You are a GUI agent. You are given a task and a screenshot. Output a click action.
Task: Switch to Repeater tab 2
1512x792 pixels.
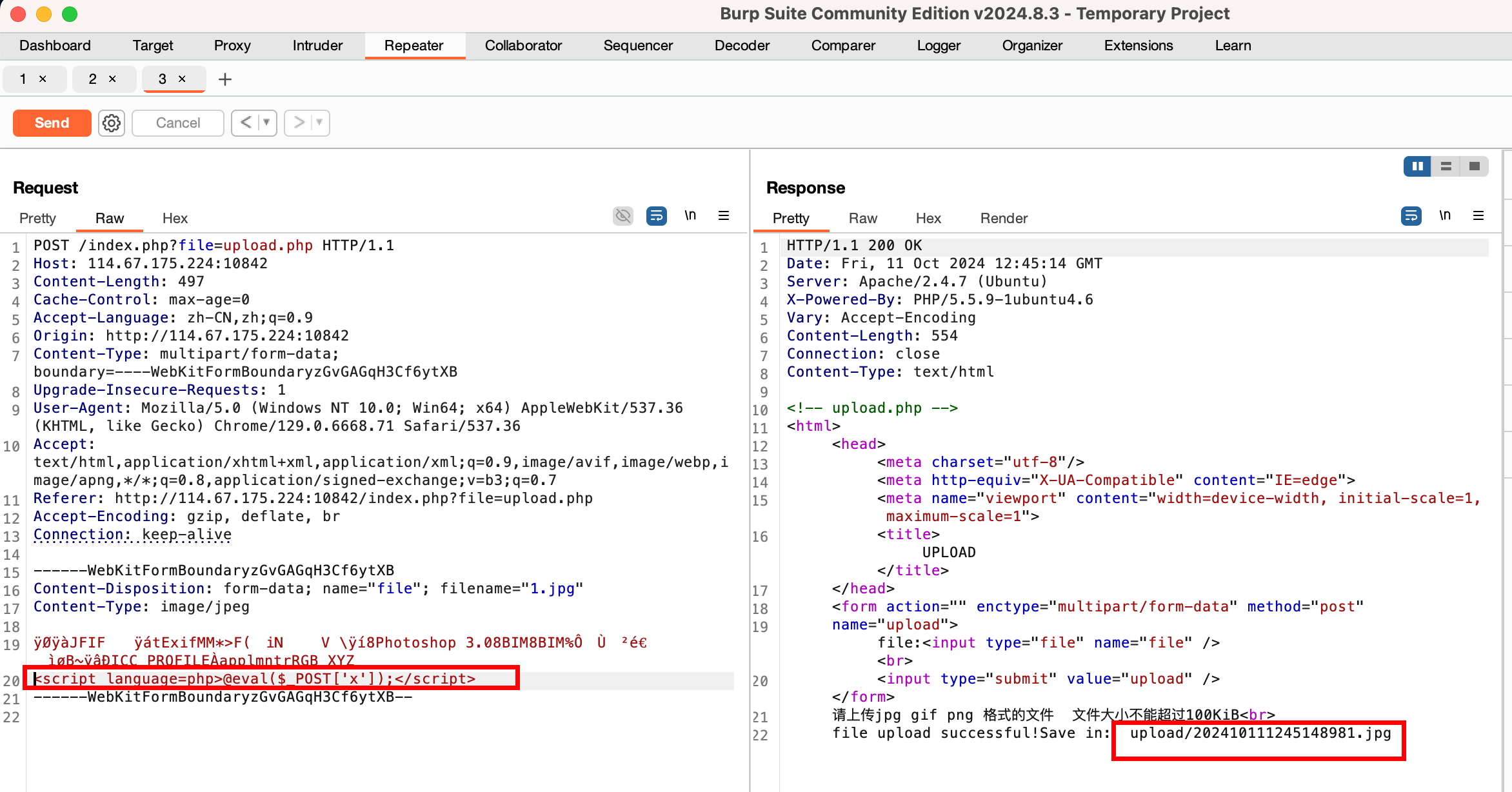(x=92, y=79)
